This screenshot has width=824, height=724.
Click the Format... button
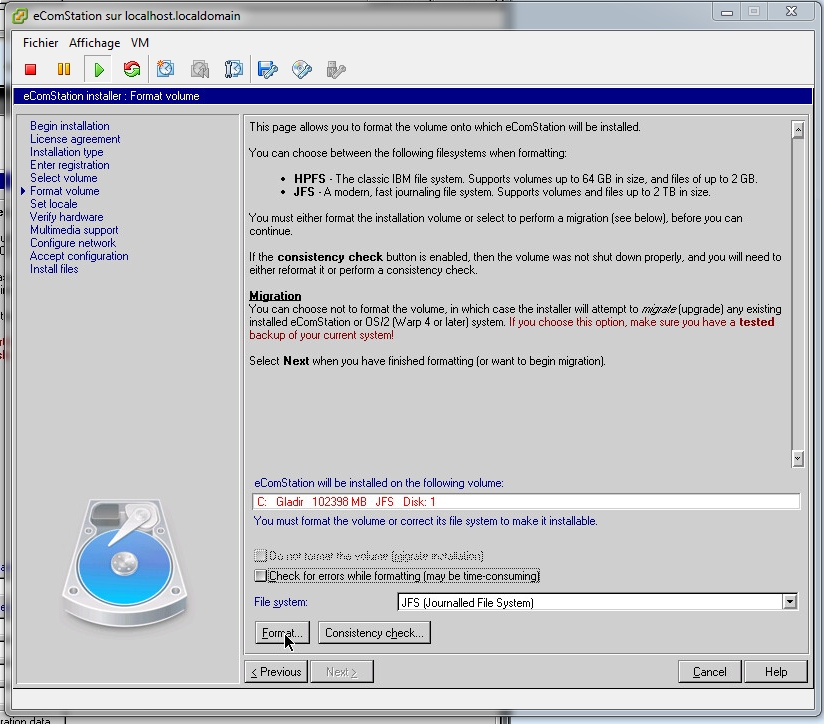(x=283, y=632)
